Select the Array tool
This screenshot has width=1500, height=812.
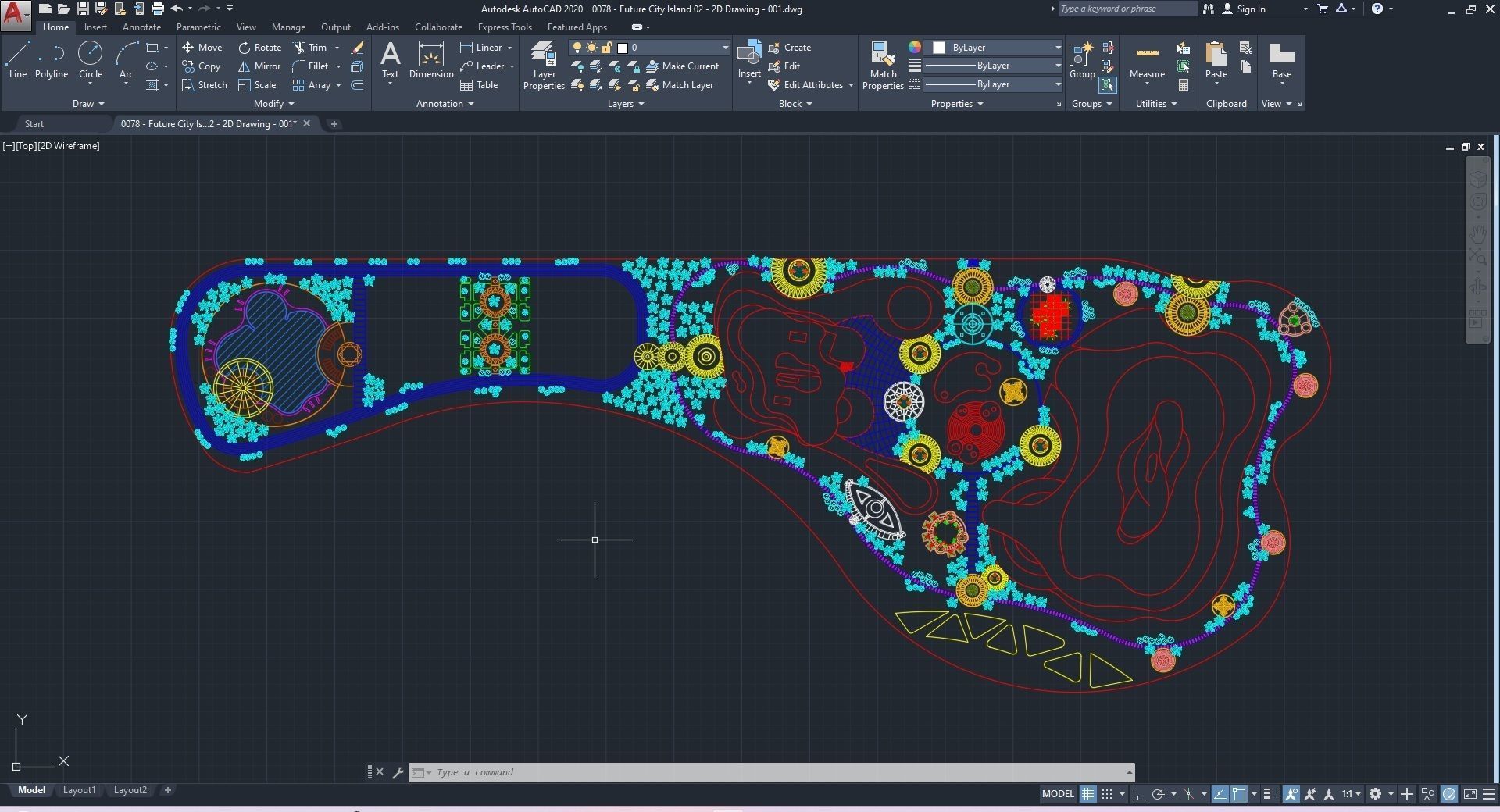tap(312, 85)
